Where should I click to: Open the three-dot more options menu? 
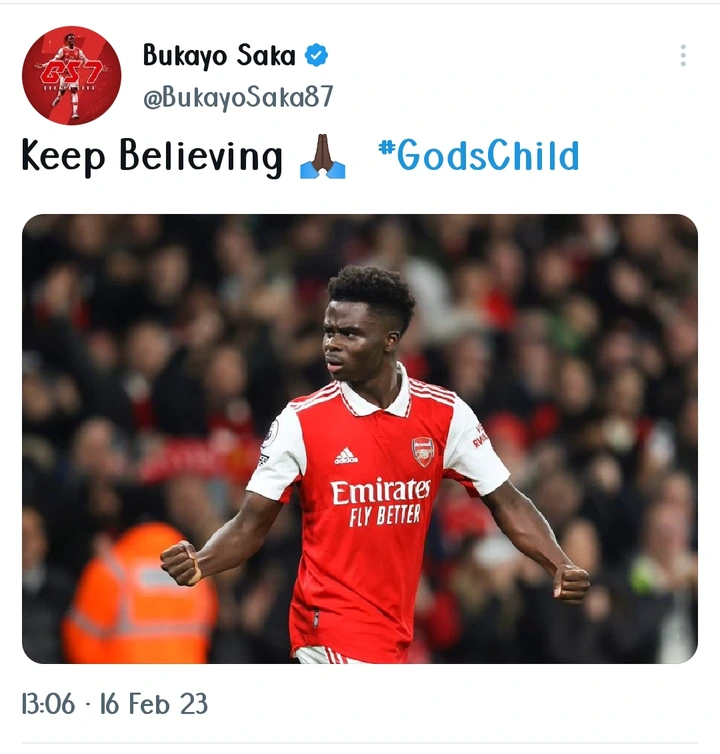(683, 55)
